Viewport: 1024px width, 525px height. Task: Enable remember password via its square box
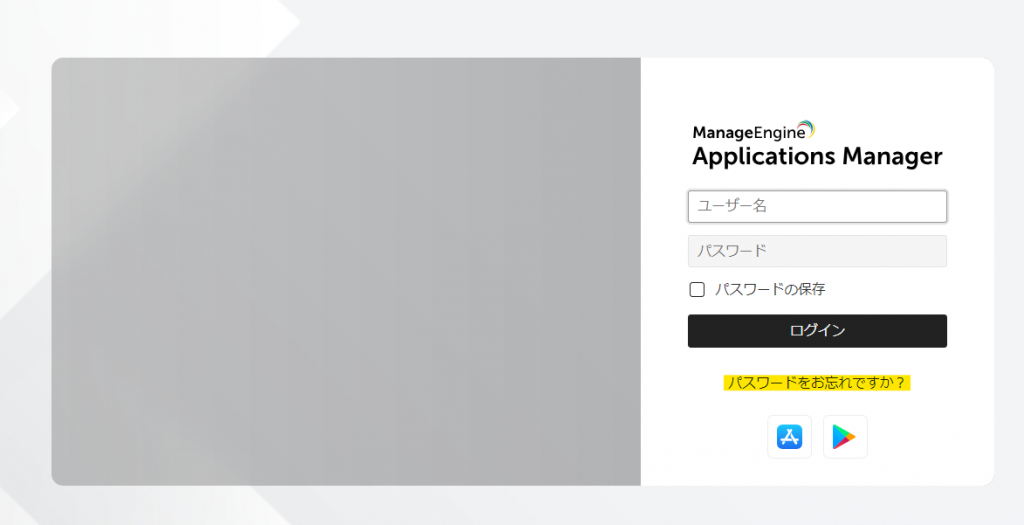click(x=697, y=289)
